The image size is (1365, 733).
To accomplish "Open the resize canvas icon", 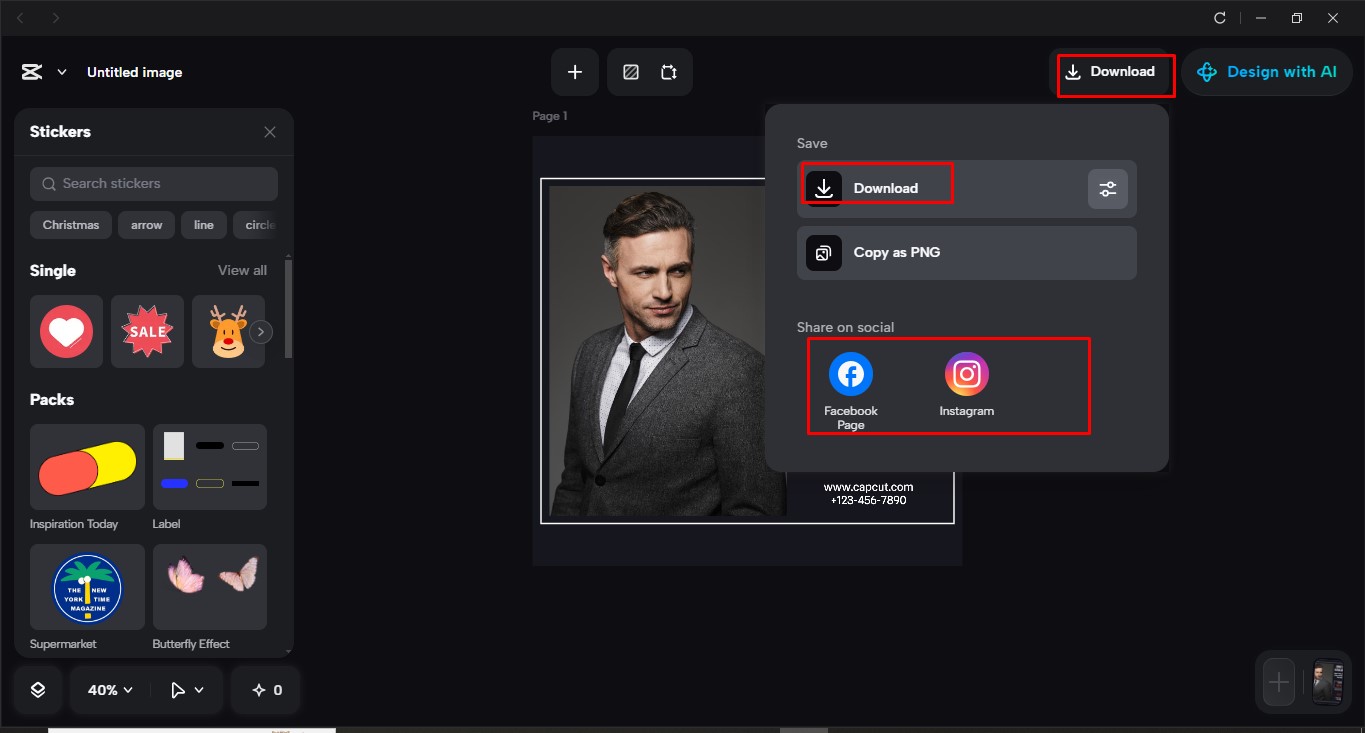I will [x=668, y=71].
